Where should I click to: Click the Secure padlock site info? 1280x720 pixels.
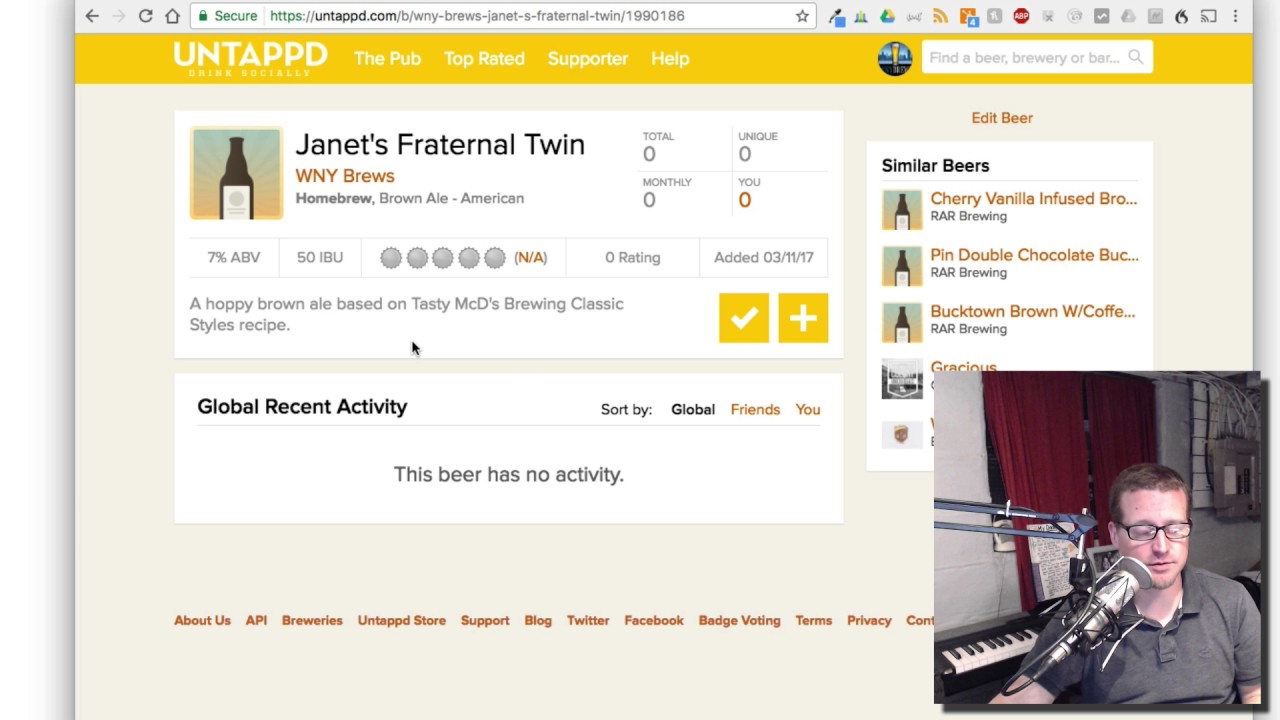pyautogui.click(x=227, y=16)
